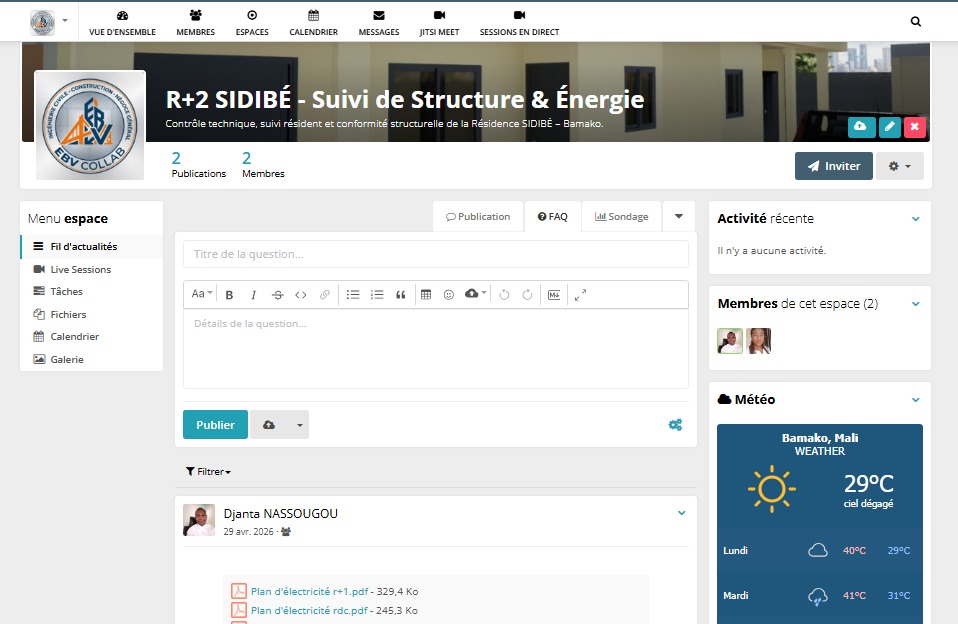Click Djanta NASSOUGOU author name
Viewport: 958px width, 624px height.
click(x=280, y=514)
